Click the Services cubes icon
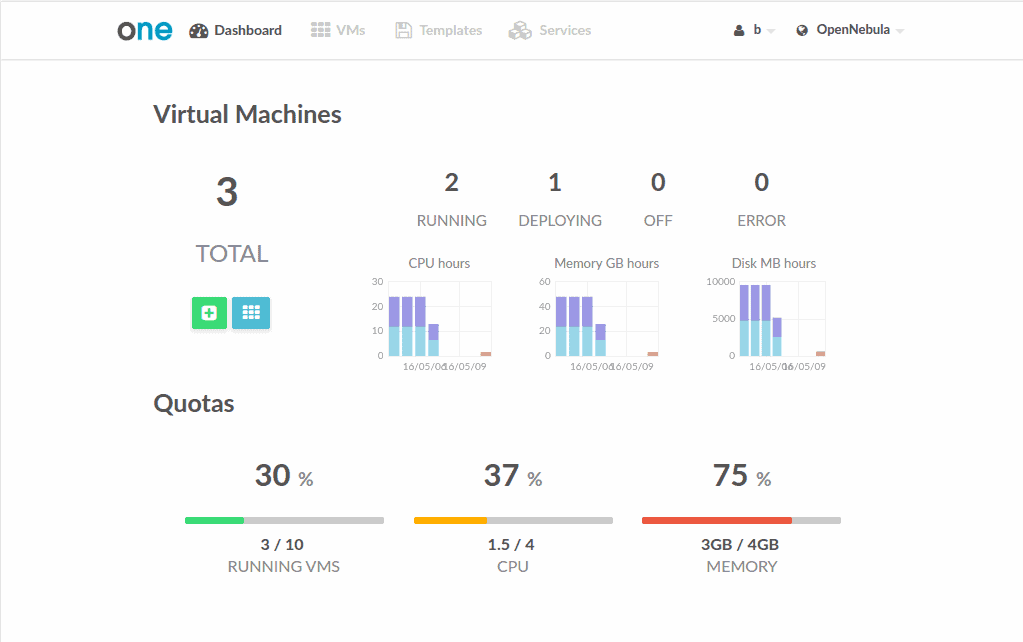 click(x=520, y=30)
